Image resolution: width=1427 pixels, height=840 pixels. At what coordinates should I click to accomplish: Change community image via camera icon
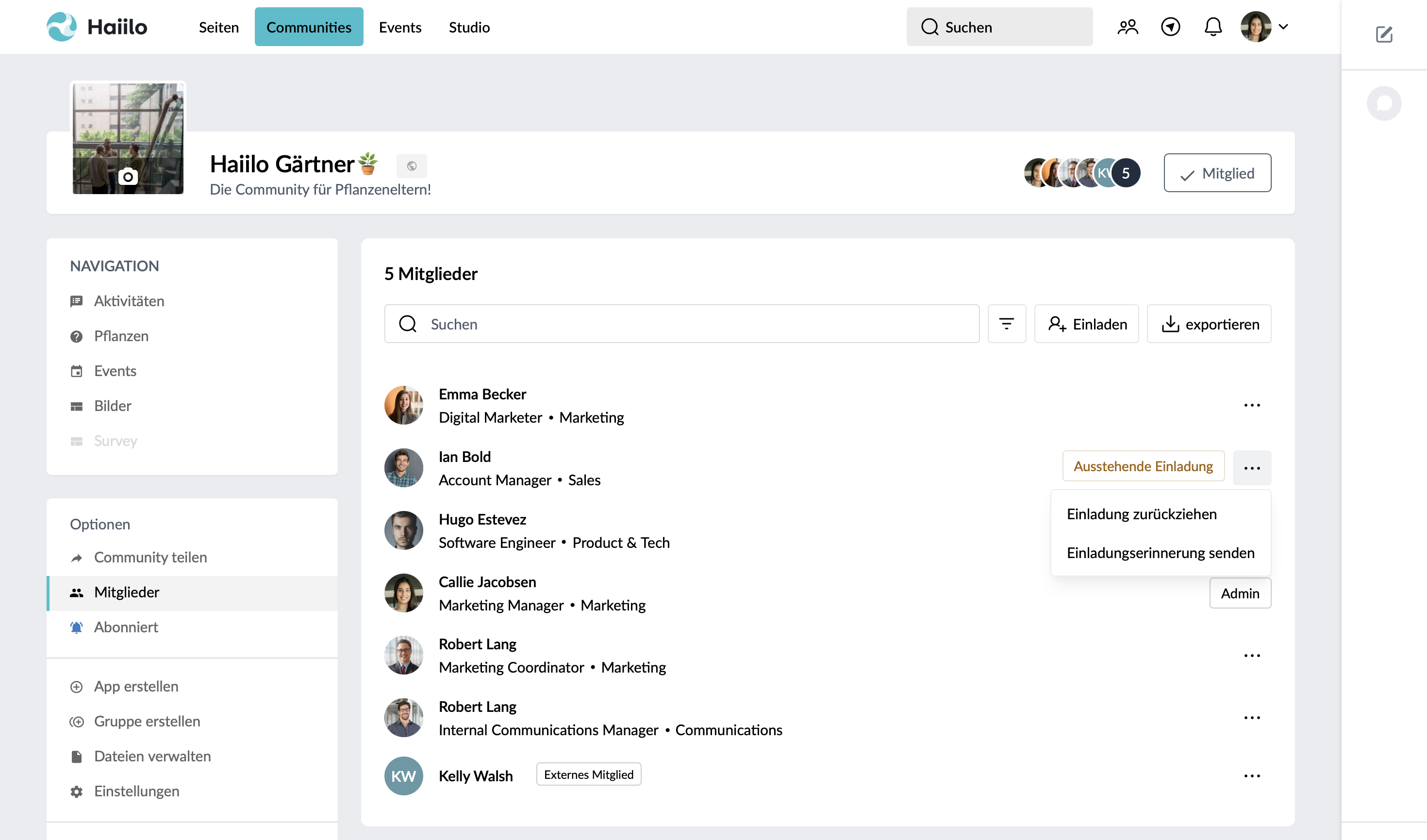pos(128,177)
